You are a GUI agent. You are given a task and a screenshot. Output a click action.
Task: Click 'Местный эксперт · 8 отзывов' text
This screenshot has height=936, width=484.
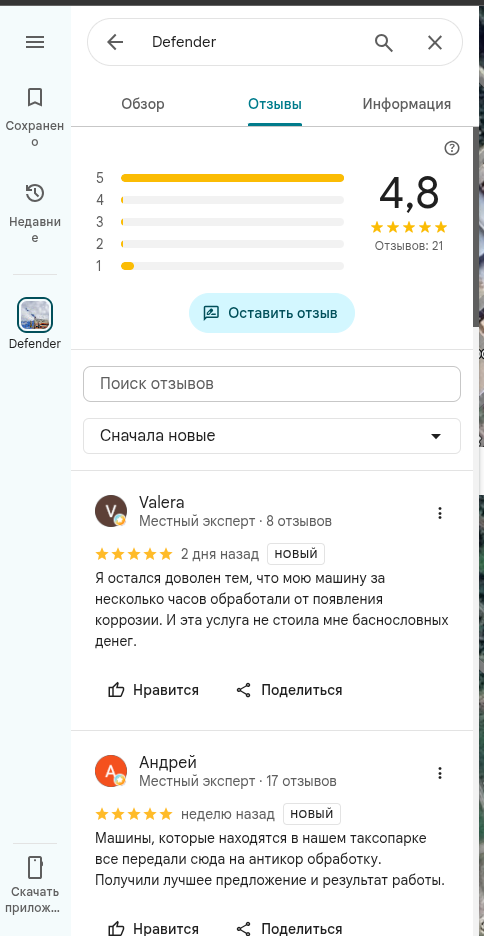click(x=235, y=521)
